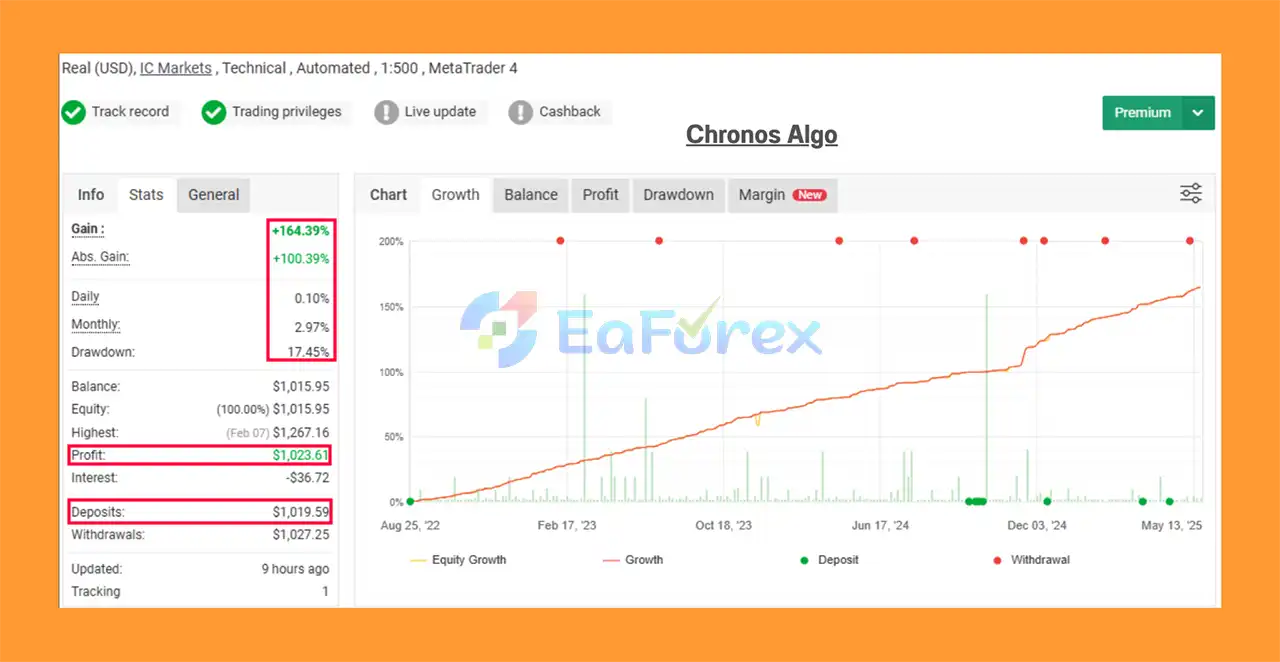Select the Profit chart tab
The image size is (1280, 662).
coord(601,195)
